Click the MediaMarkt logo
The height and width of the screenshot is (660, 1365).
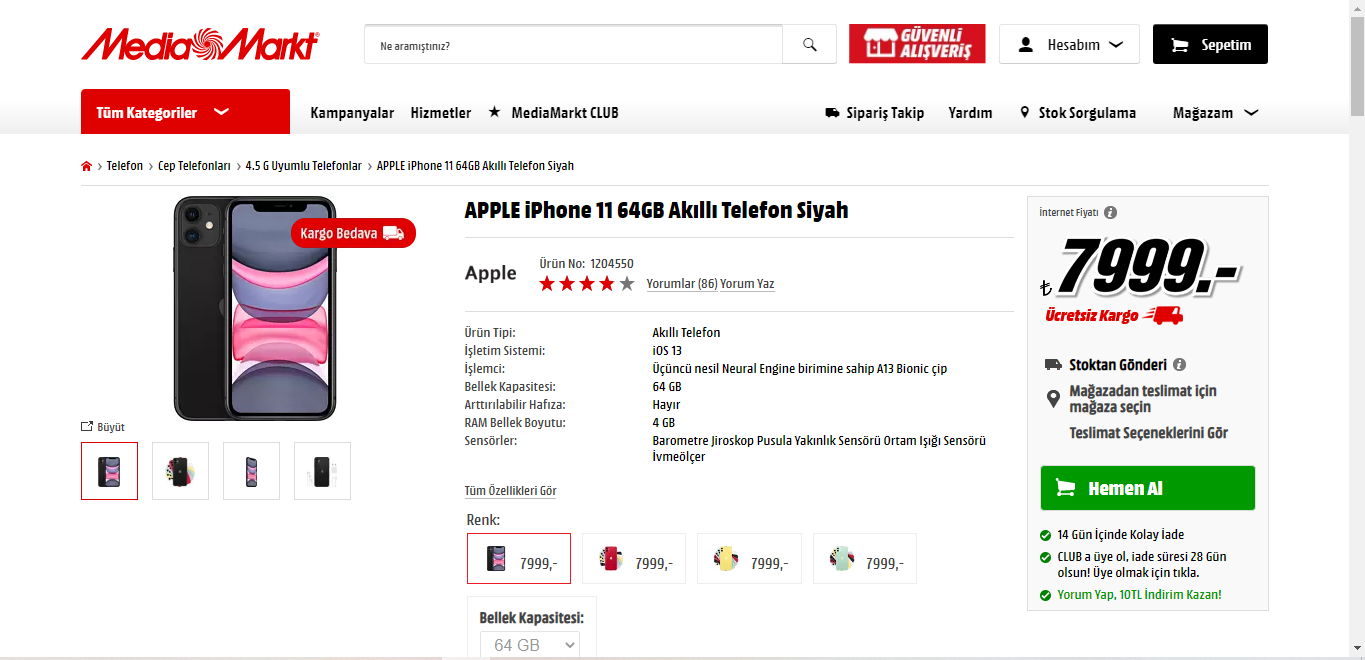pyautogui.click(x=200, y=45)
